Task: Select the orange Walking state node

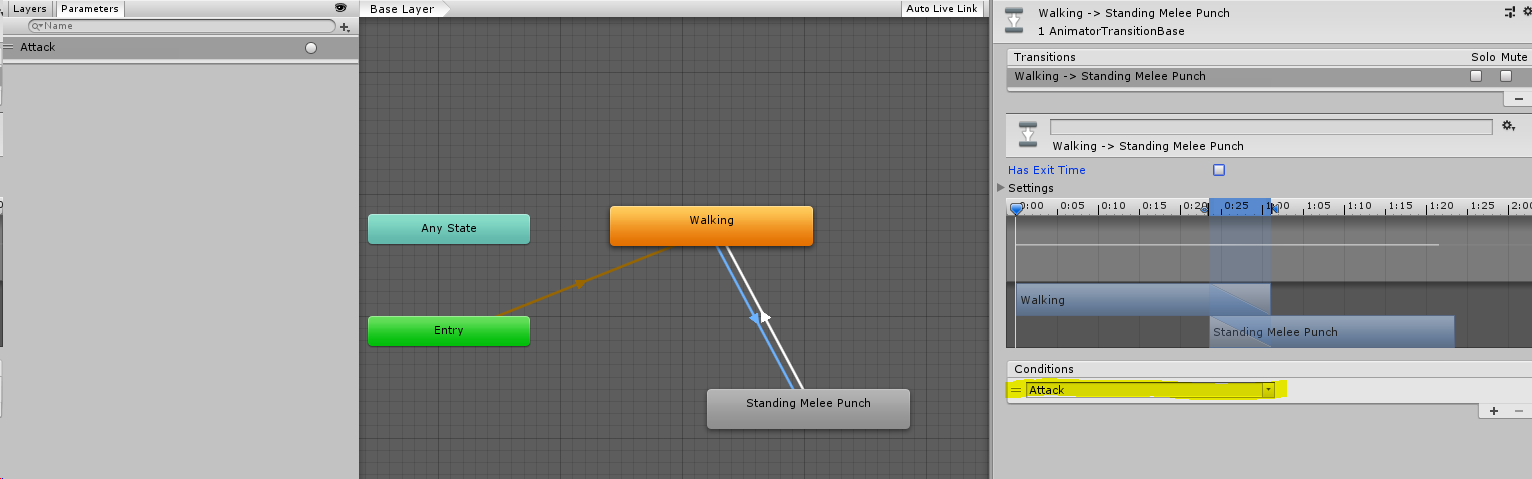Action: pyautogui.click(x=711, y=225)
